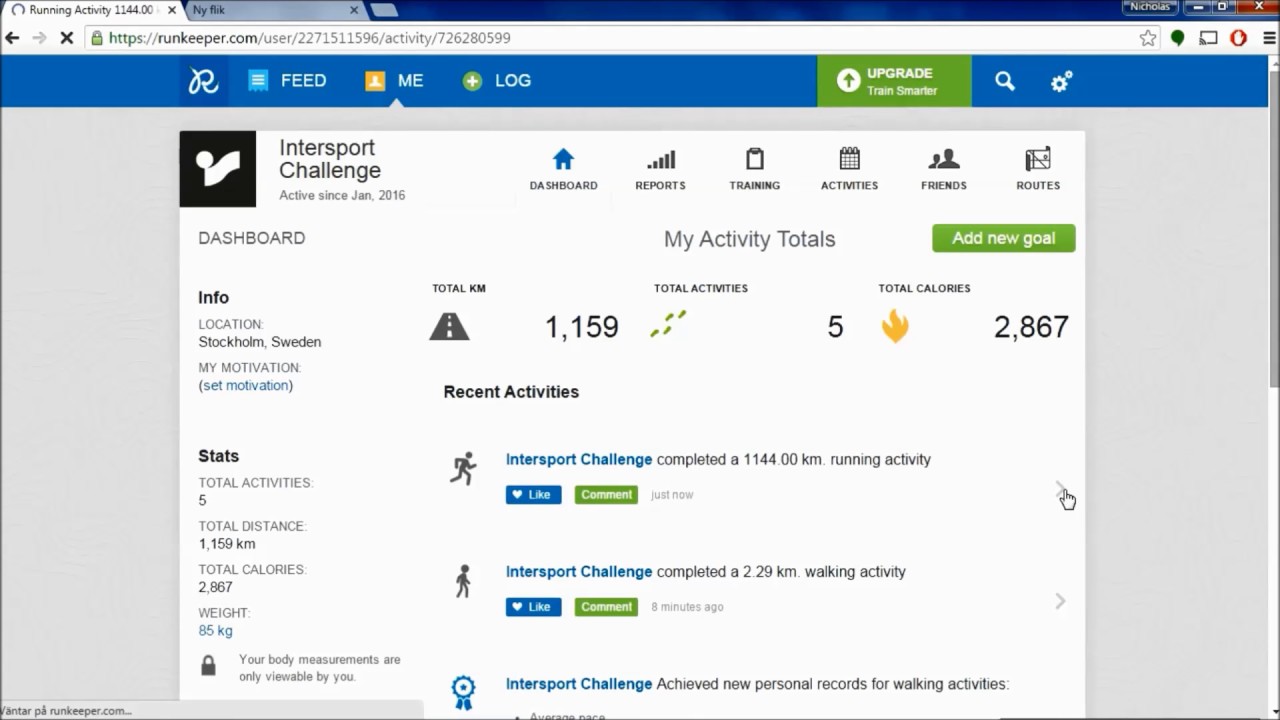The image size is (1280, 720).
Task: Click walking figure icon for 2.29 km activity
Action: [463, 581]
